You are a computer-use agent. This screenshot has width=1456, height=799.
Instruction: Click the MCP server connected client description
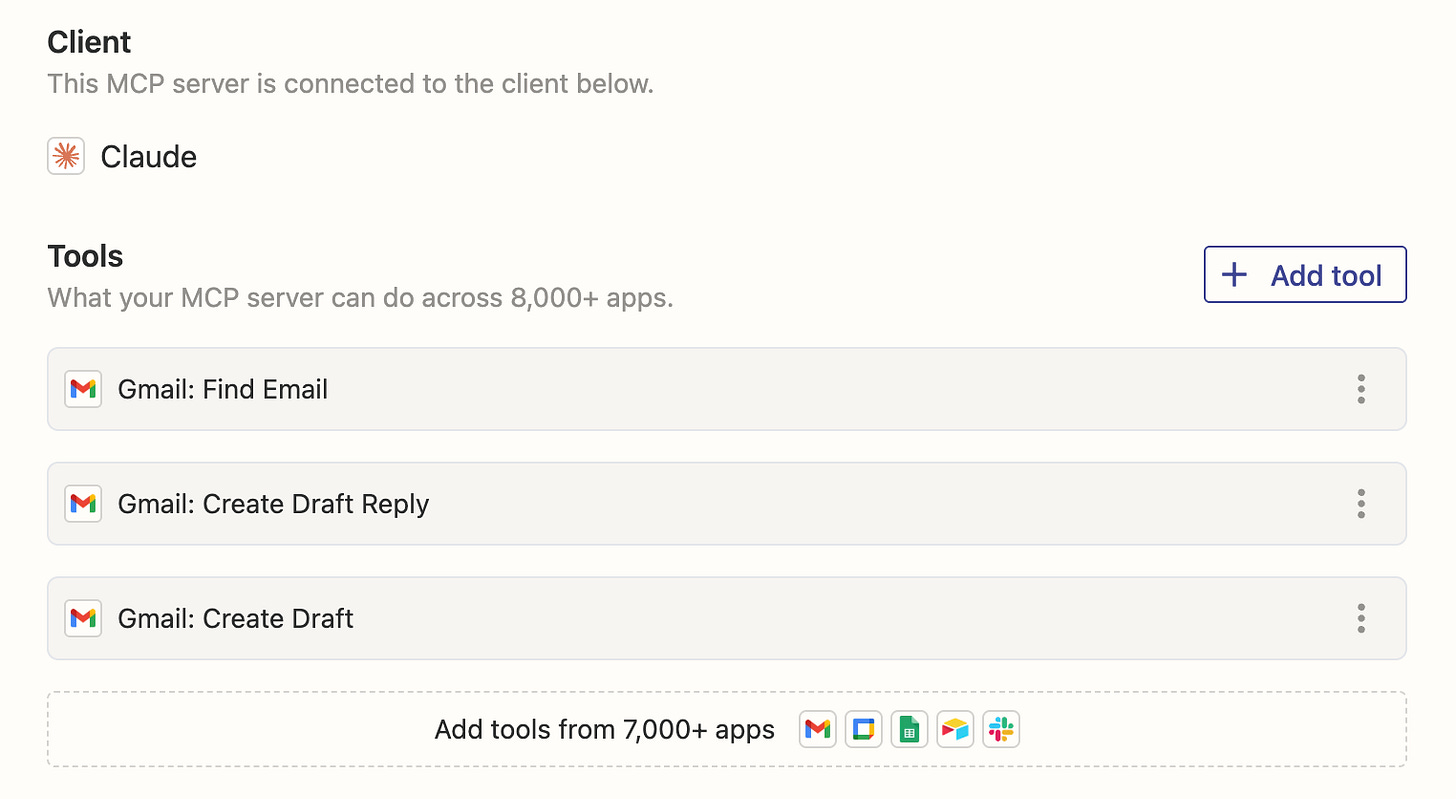tap(351, 83)
